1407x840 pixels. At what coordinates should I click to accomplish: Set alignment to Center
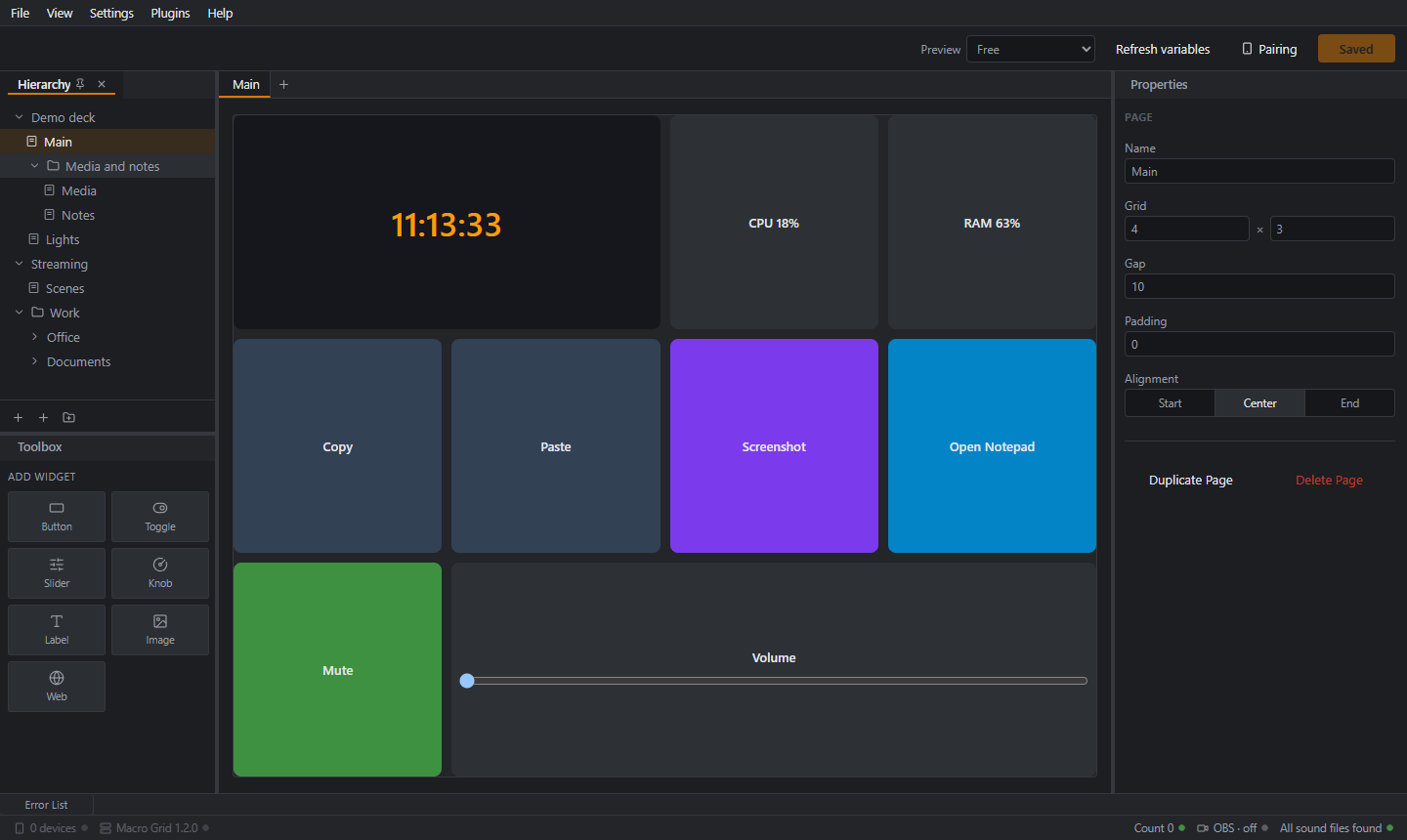(1259, 403)
